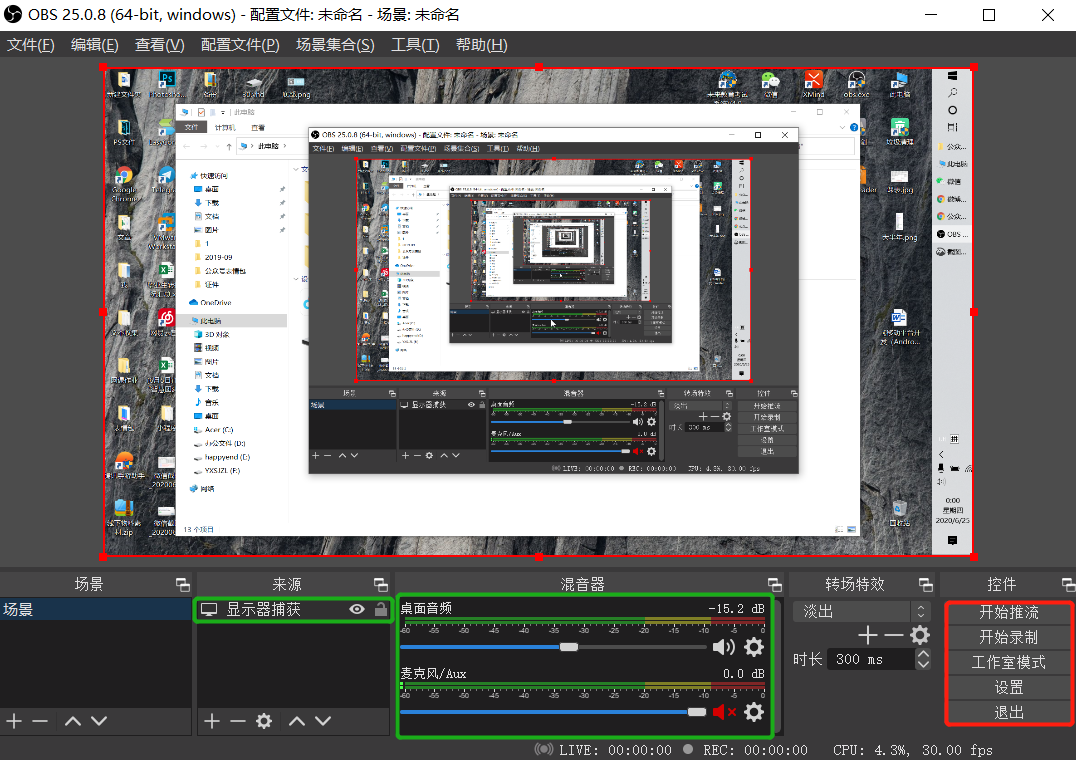
Task: Select the 显示器捕获 source row
Action: click(294, 609)
